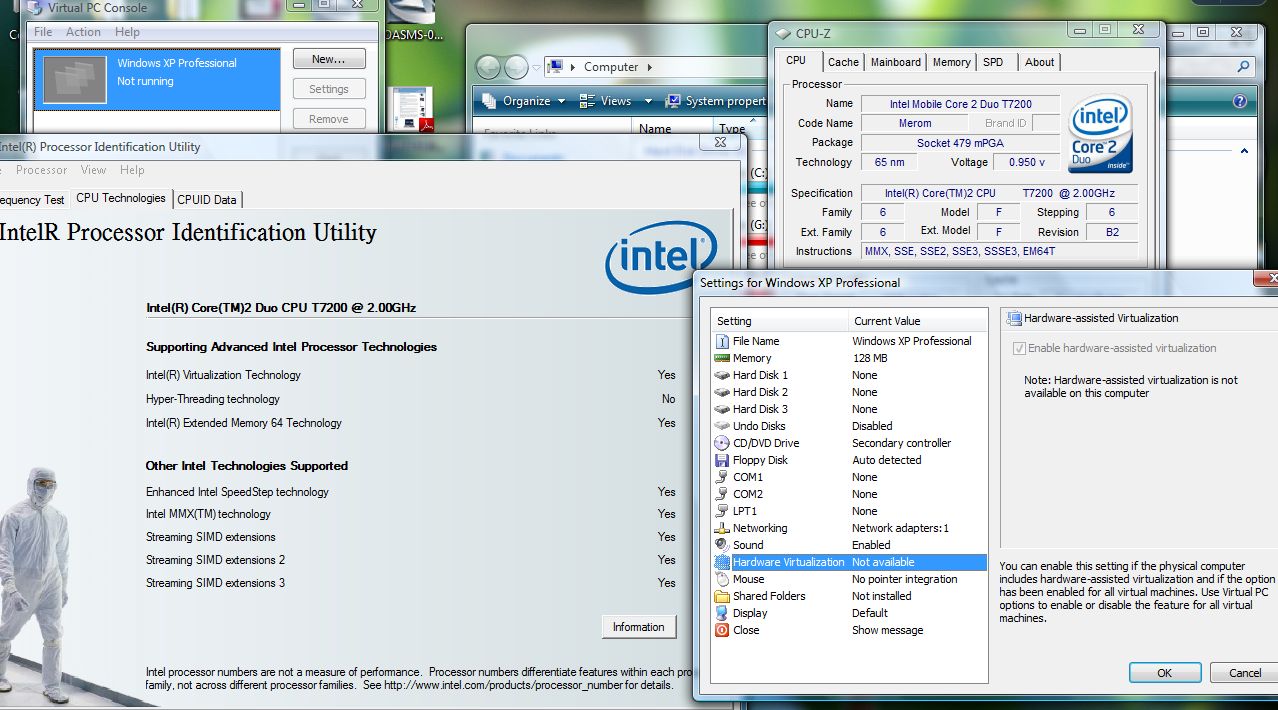
Task: Click the Intel Core 2 Duo logo
Action: coord(1101,134)
